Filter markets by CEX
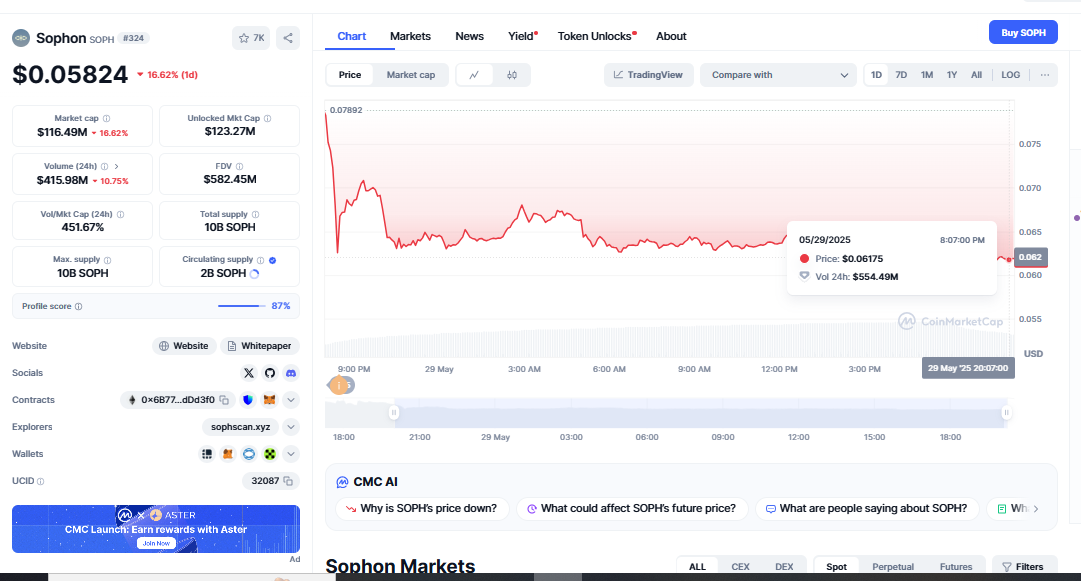 [740, 567]
